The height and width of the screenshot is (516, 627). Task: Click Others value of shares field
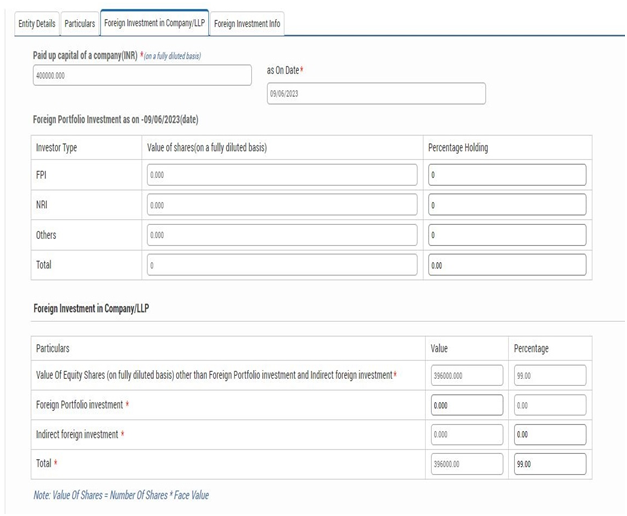281,235
